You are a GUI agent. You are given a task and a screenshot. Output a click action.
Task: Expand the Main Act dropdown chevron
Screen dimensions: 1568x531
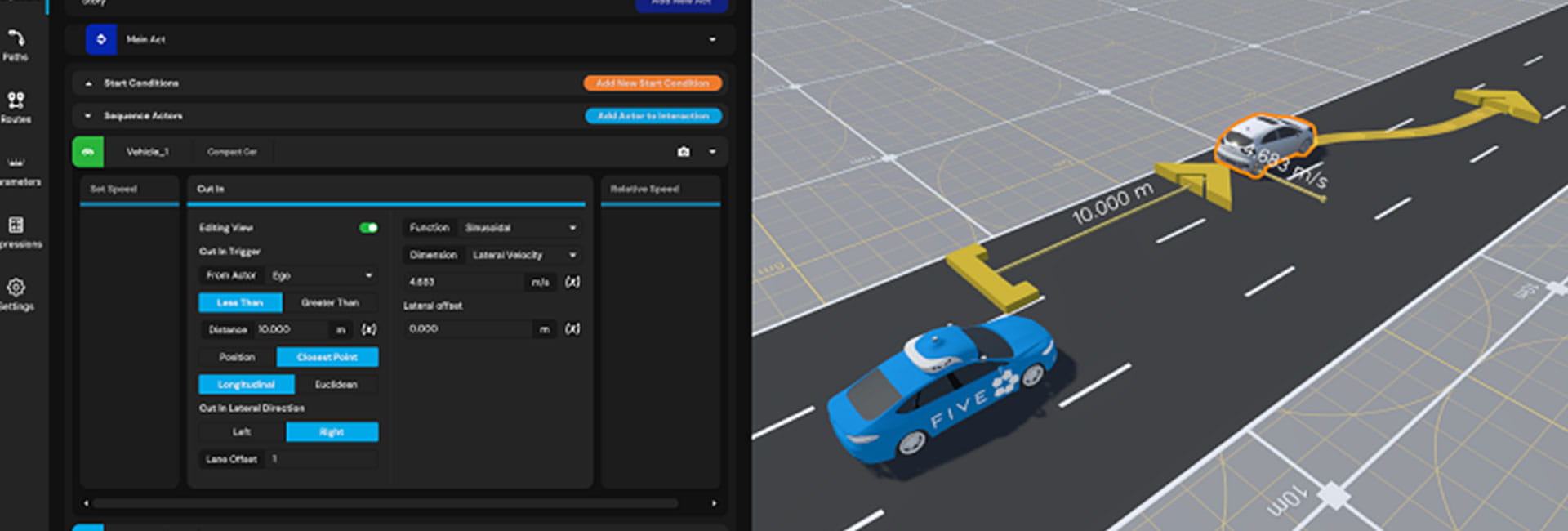coord(712,39)
